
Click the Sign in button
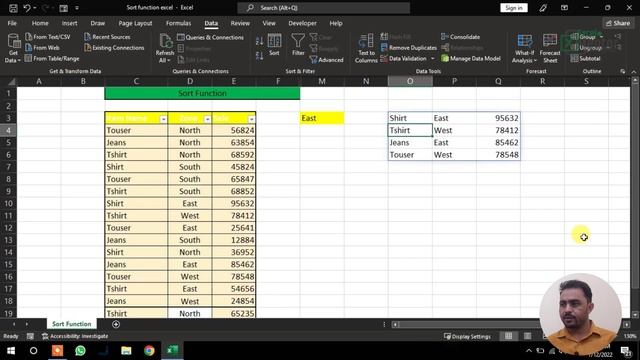click(513, 8)
